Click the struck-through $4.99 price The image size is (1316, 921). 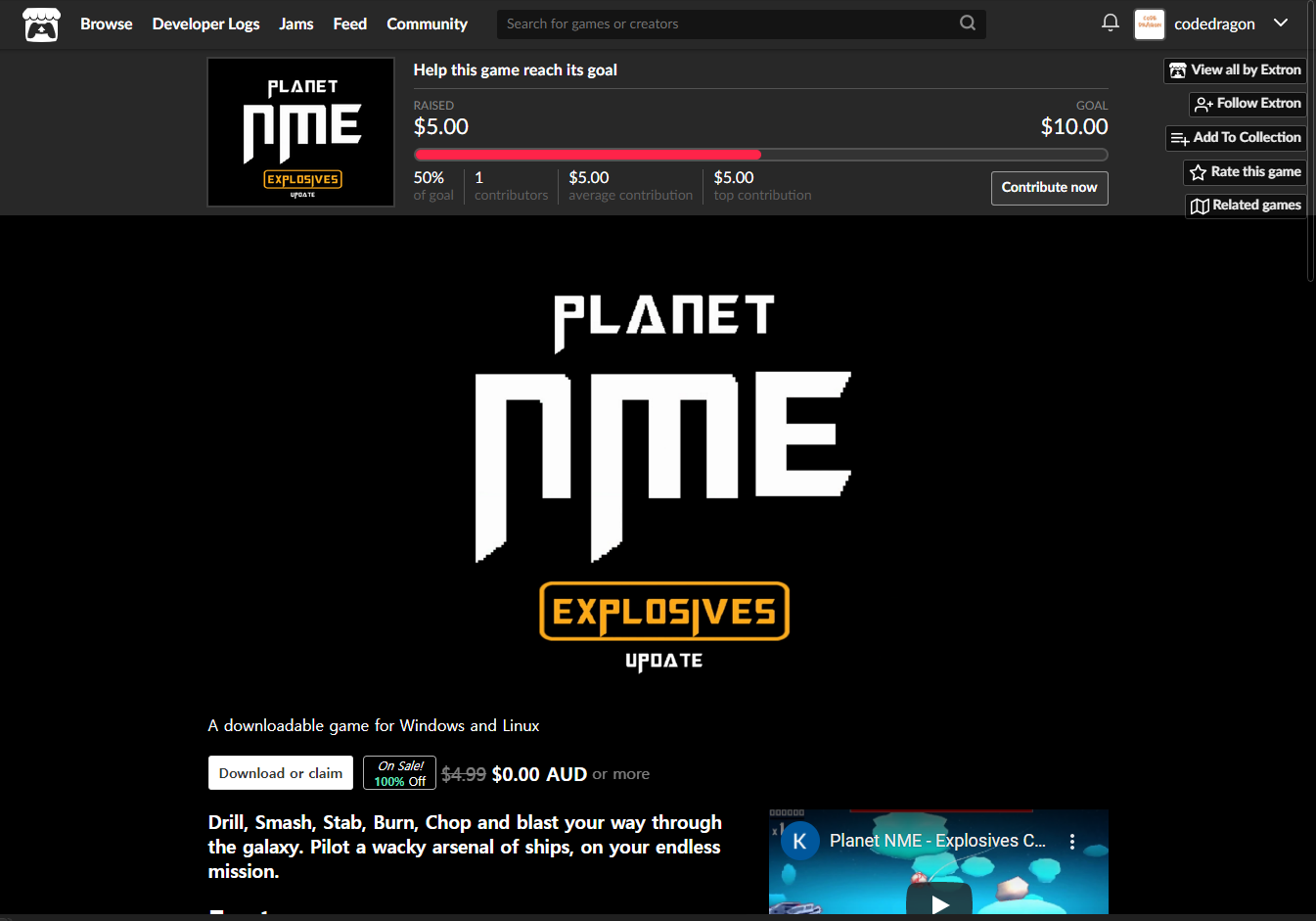coord(464,774)
